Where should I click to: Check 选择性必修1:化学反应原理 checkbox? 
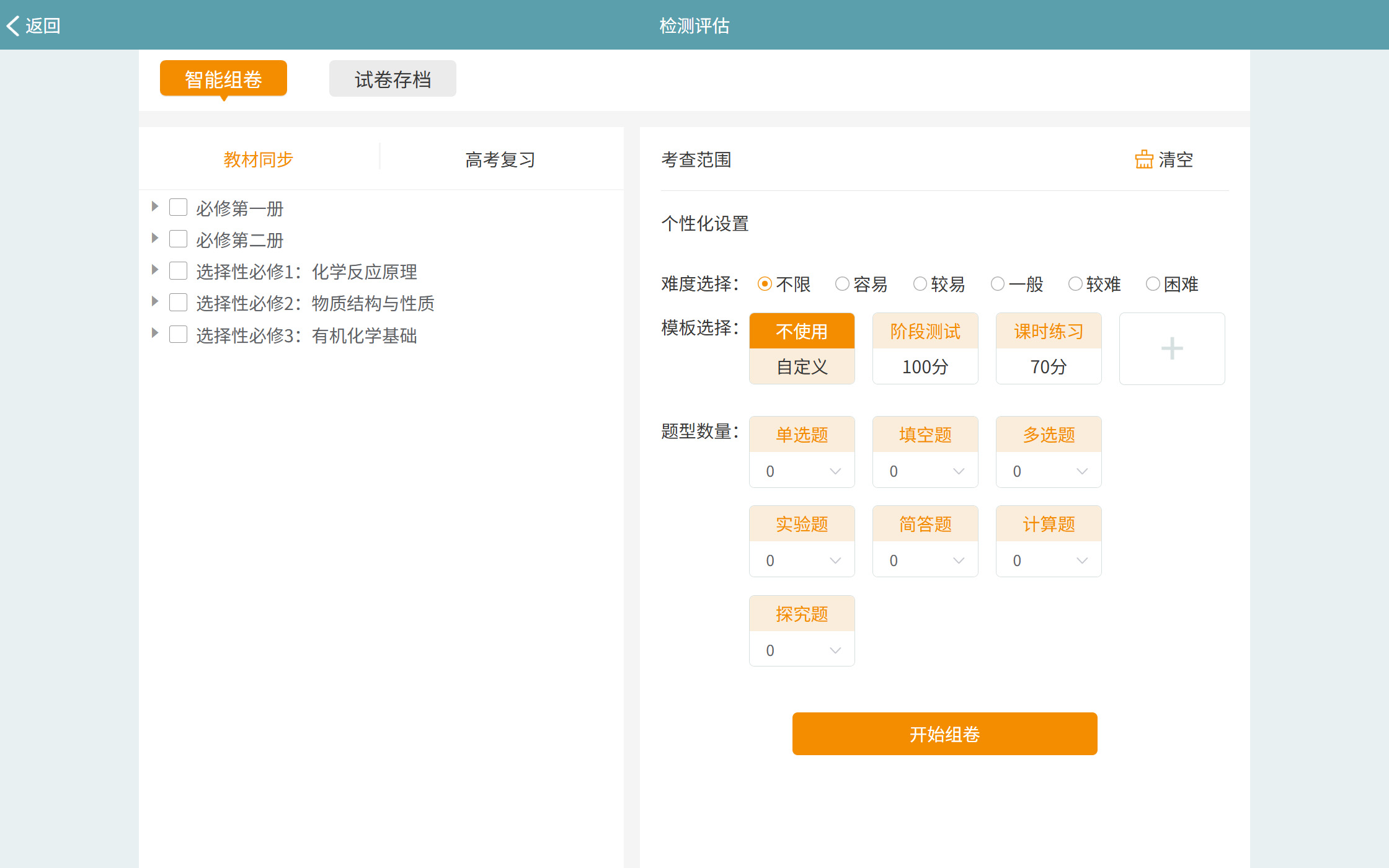(x=179, y=270)
